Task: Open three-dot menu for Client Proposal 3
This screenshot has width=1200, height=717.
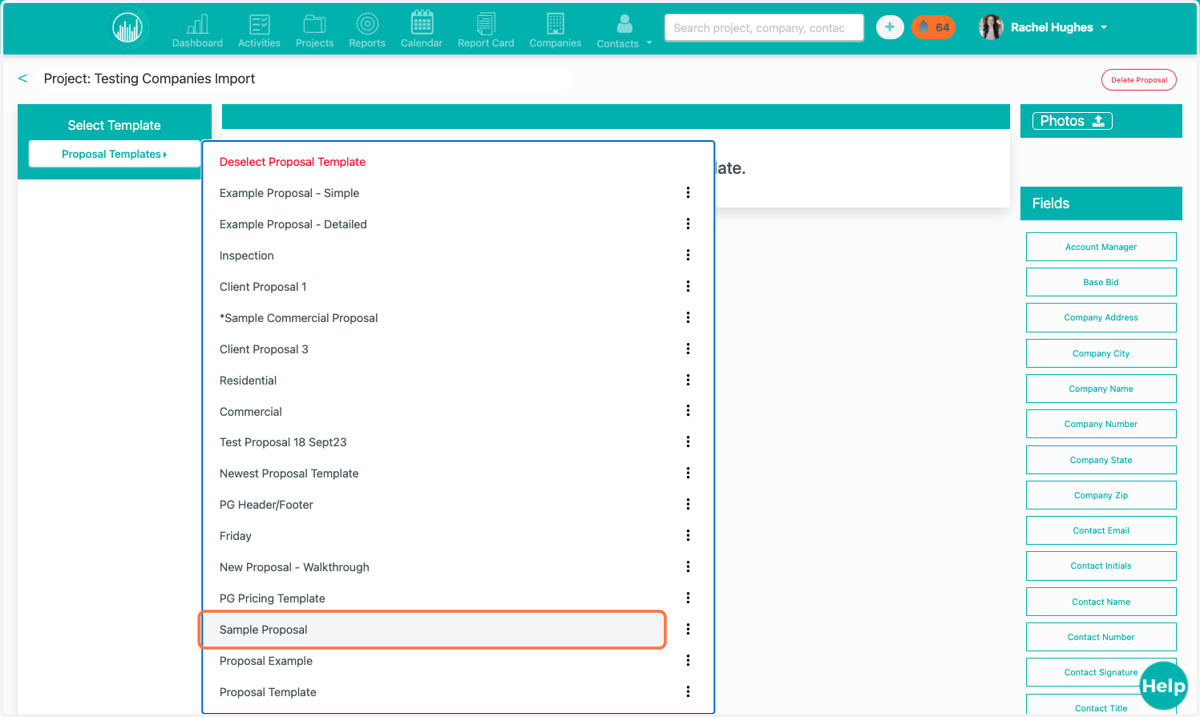Action: [688, 349]
